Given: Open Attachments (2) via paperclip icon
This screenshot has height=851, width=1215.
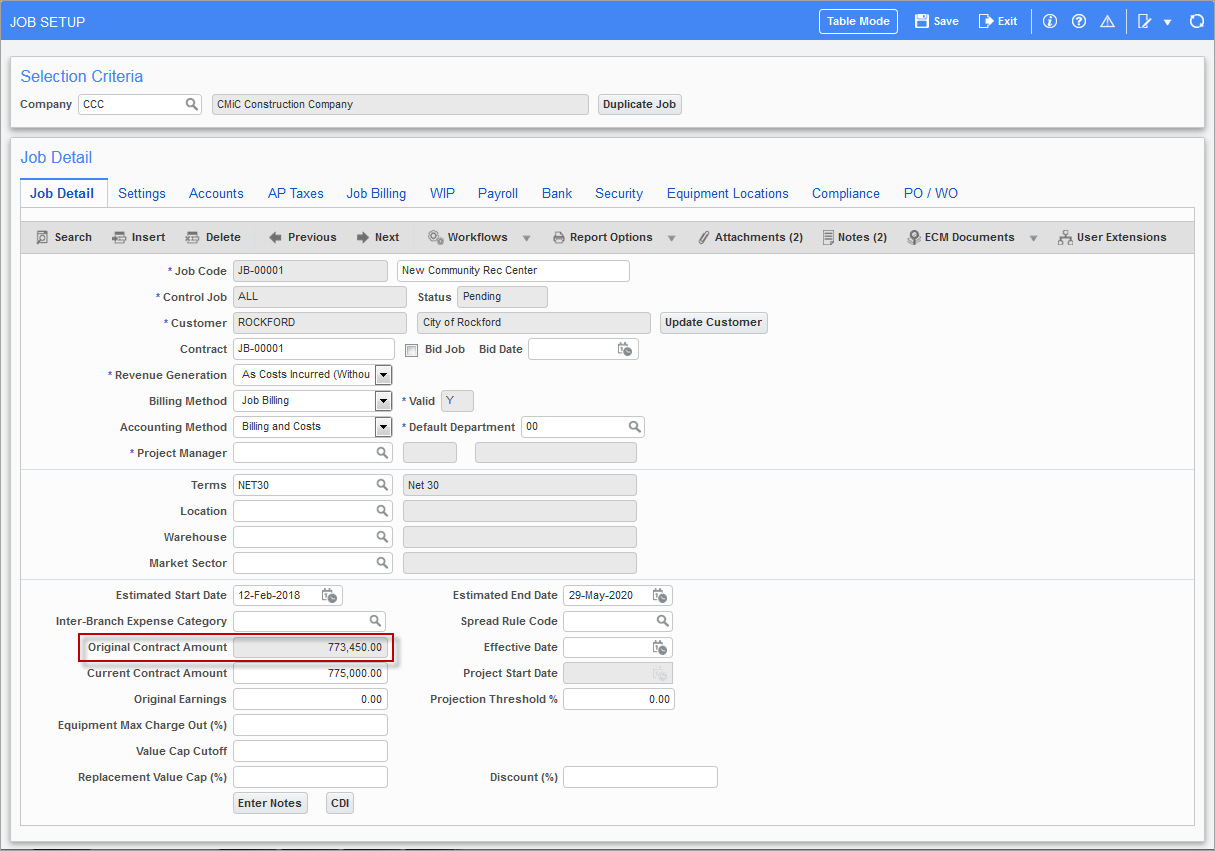Looking at the screenshot, I should tap(704, 237).
